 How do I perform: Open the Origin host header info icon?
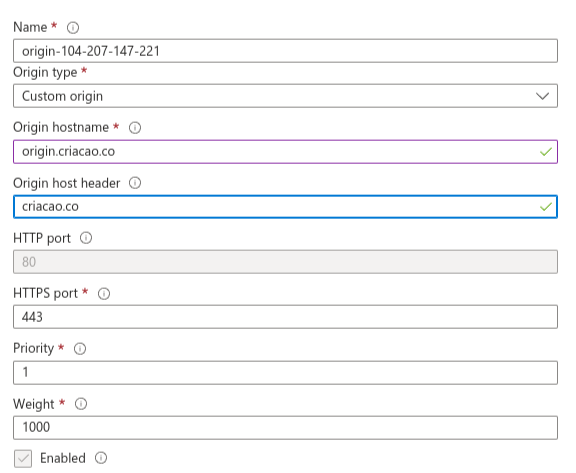(x=135, y=183)
